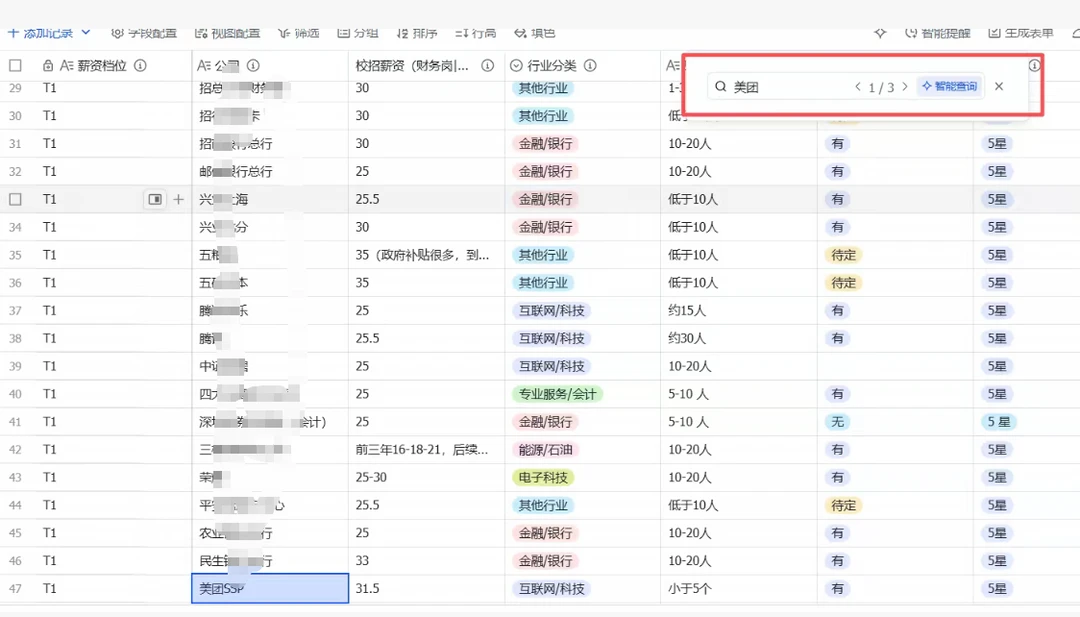Click the info icon beside 薪资档位 header
Image resolution: width=1080 pixels, height=617 pixels.
click(x=141, y=65)
